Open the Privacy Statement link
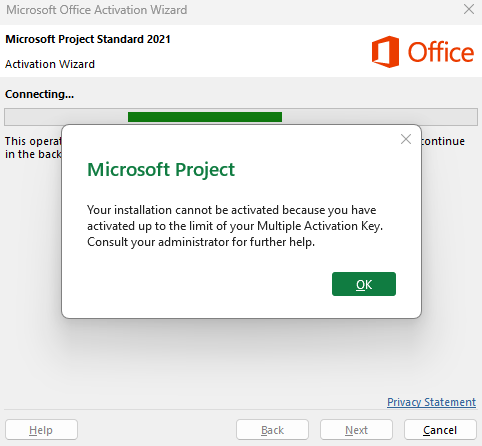This screenshot has height=446, width=482. click(x=431, y=402)
